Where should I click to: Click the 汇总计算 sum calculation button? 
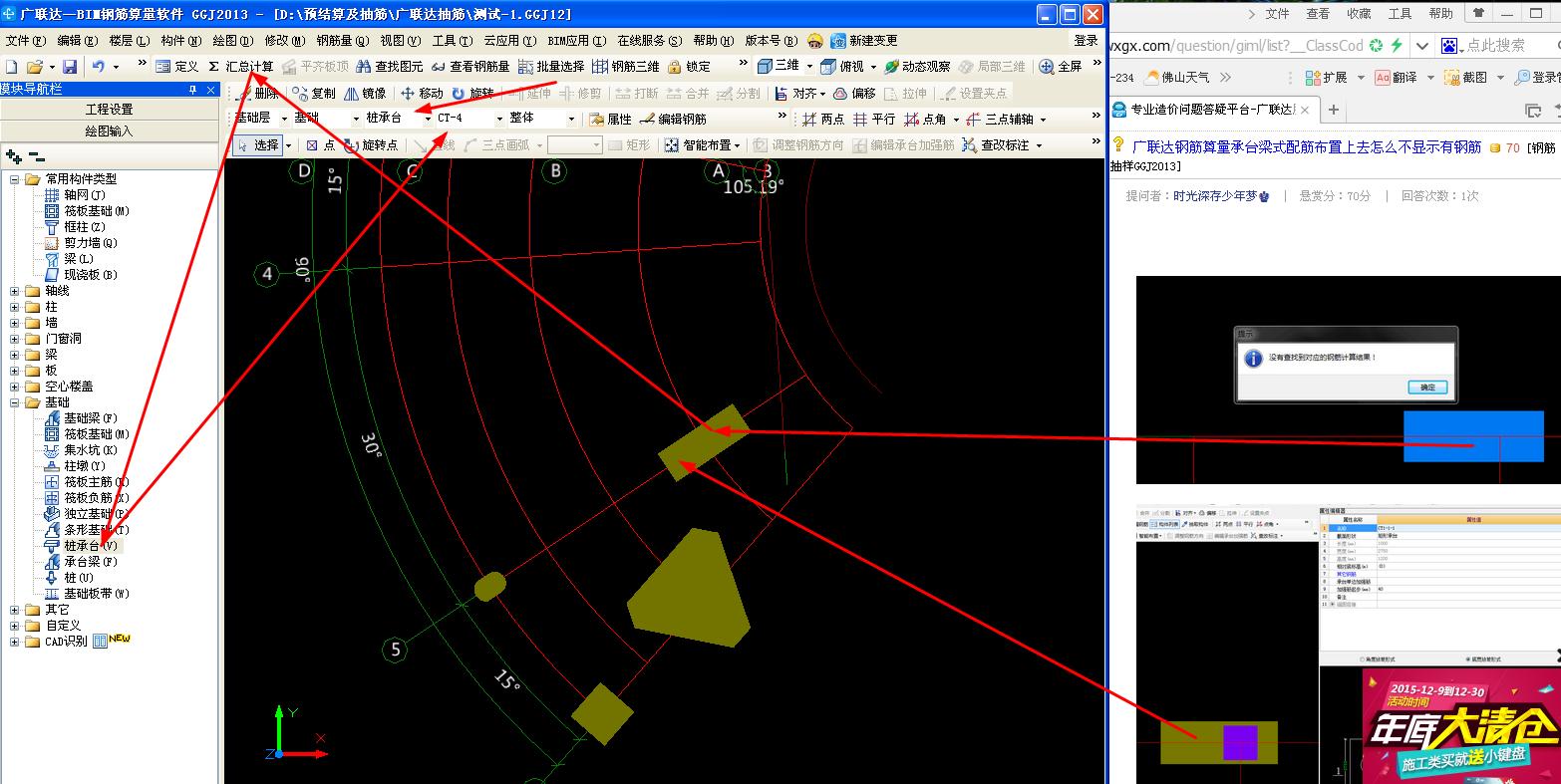(x=240, y=66)
